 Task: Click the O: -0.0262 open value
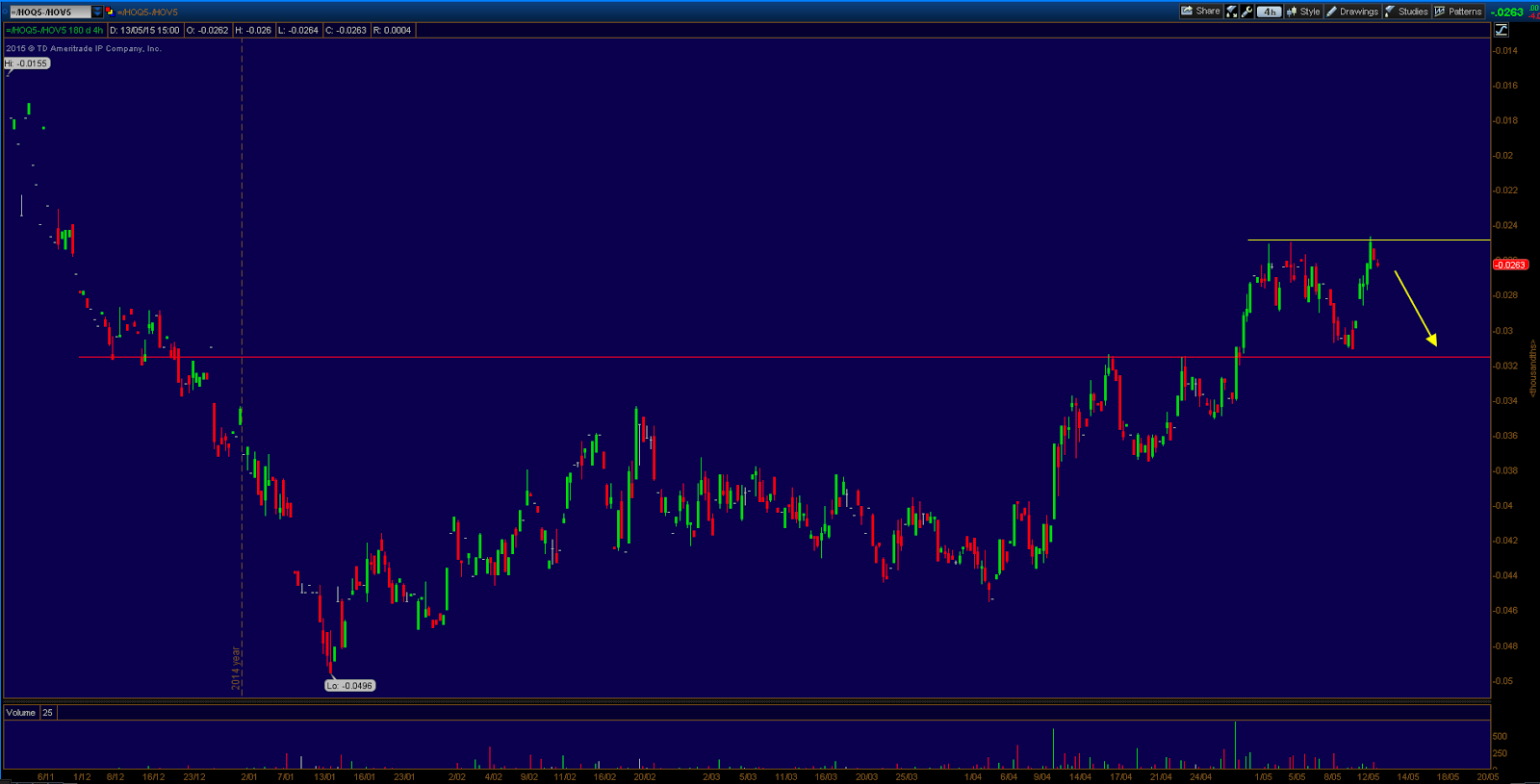pos(207,31)
